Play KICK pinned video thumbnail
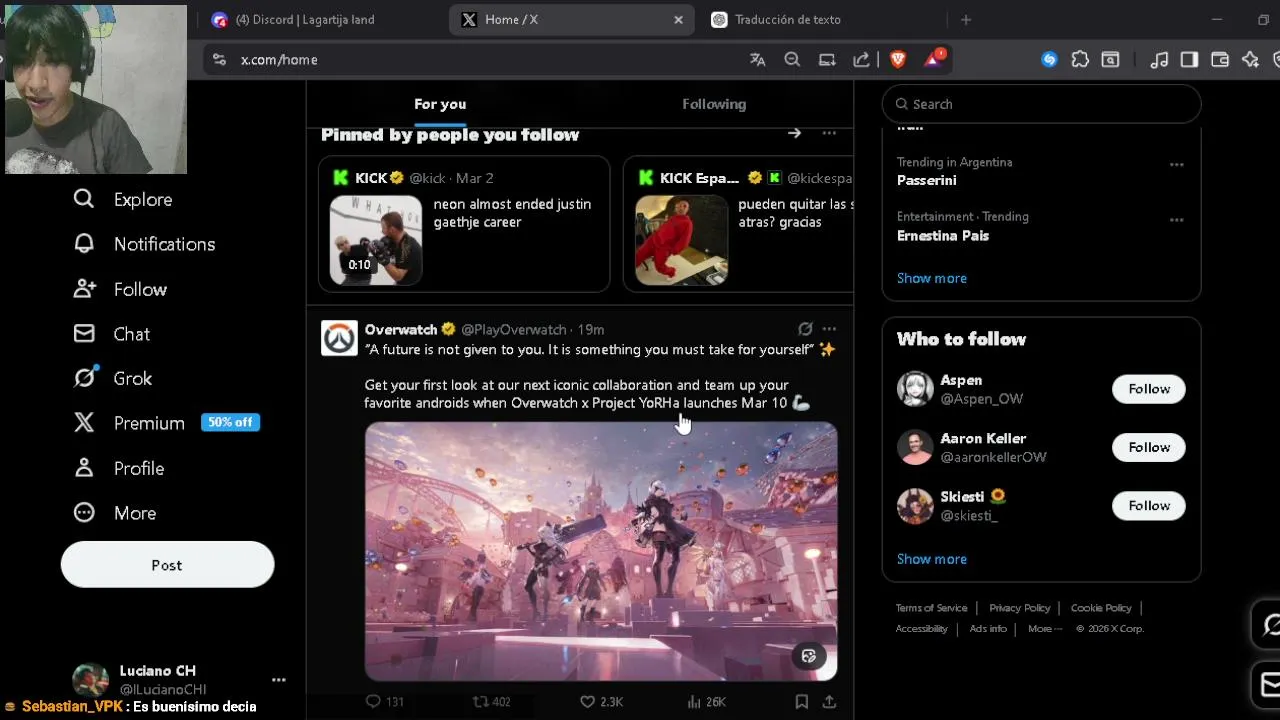 [376, 240]
